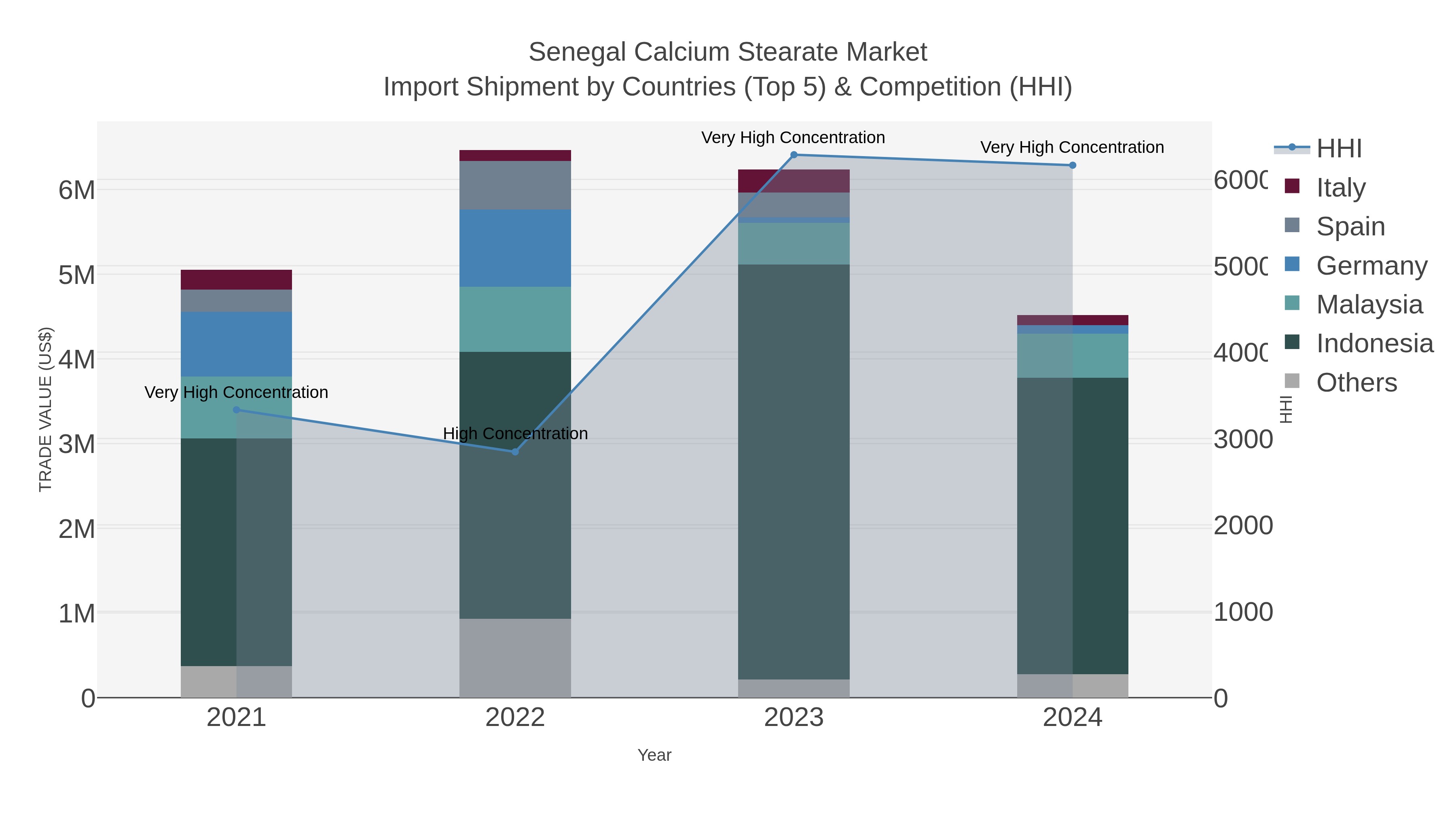Toggle the Italy legend entry
This screenshot has height=819, width=1456.
click(x=1325, y=187)
